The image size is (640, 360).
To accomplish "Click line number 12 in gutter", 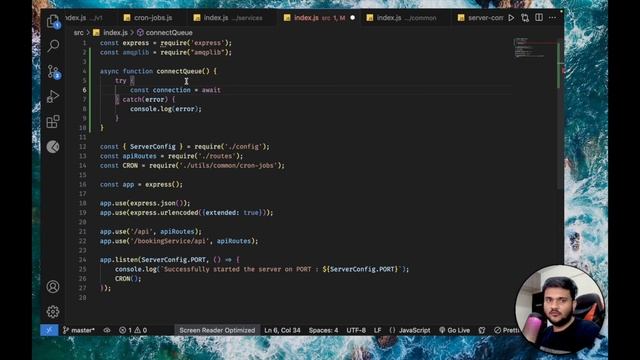I will (83, 147).
